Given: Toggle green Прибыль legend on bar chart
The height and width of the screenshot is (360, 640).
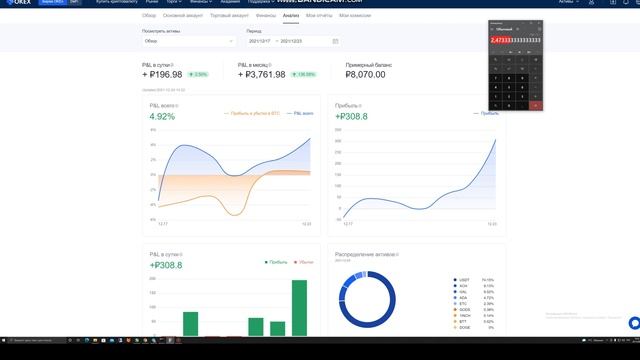Looking at the screenshot, I should coord(276,262).
